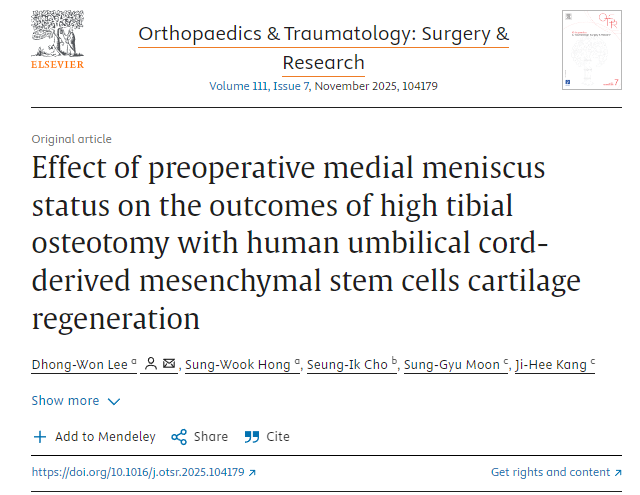Click the author email envelope icon
Image resolution: width=640 pixels, height=495 pixels.
pos(168,365)
